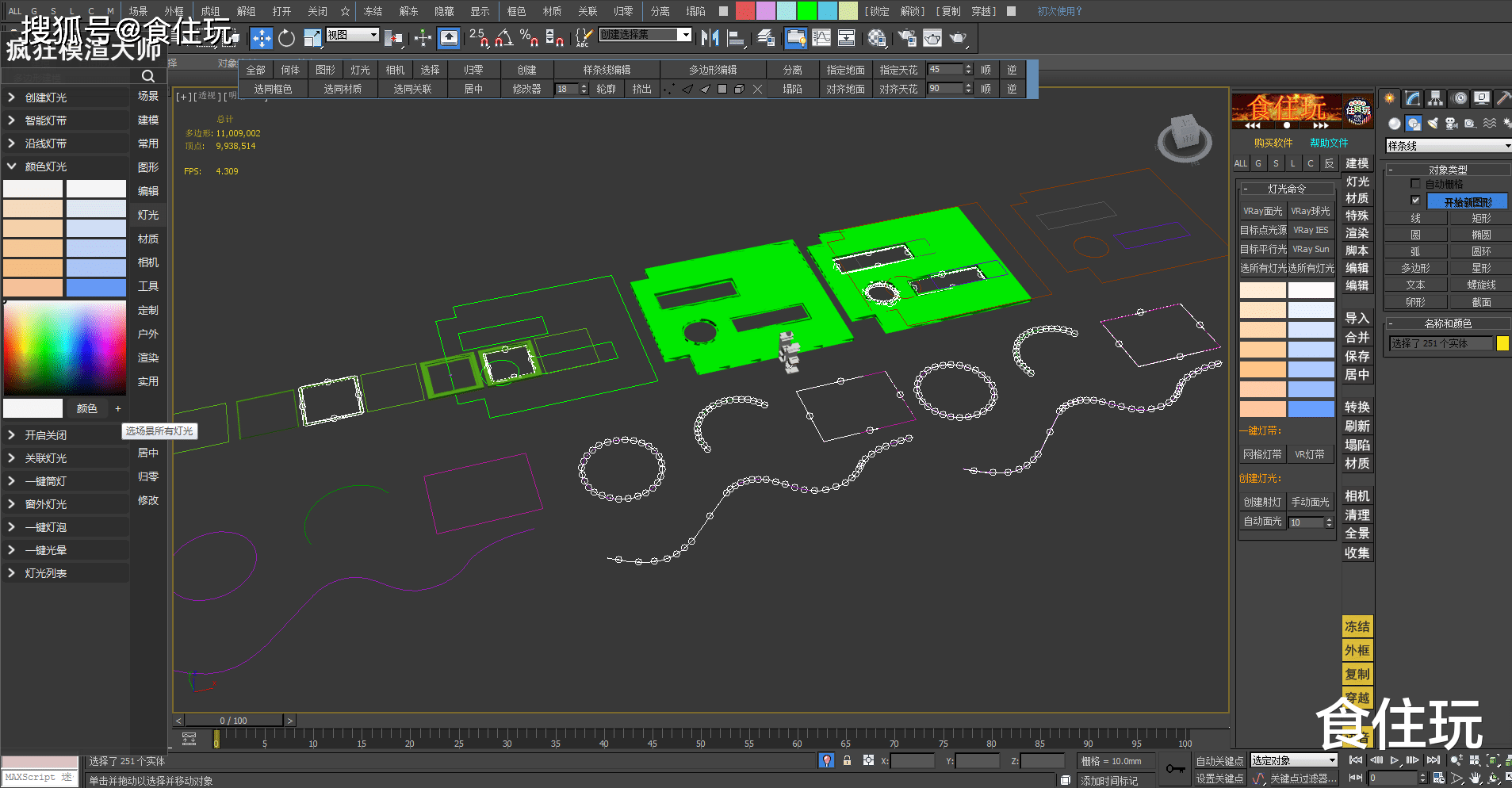Open the 帮助文件 link
This screenshot has height=788, width=1512.
(x=1329, y=143)
